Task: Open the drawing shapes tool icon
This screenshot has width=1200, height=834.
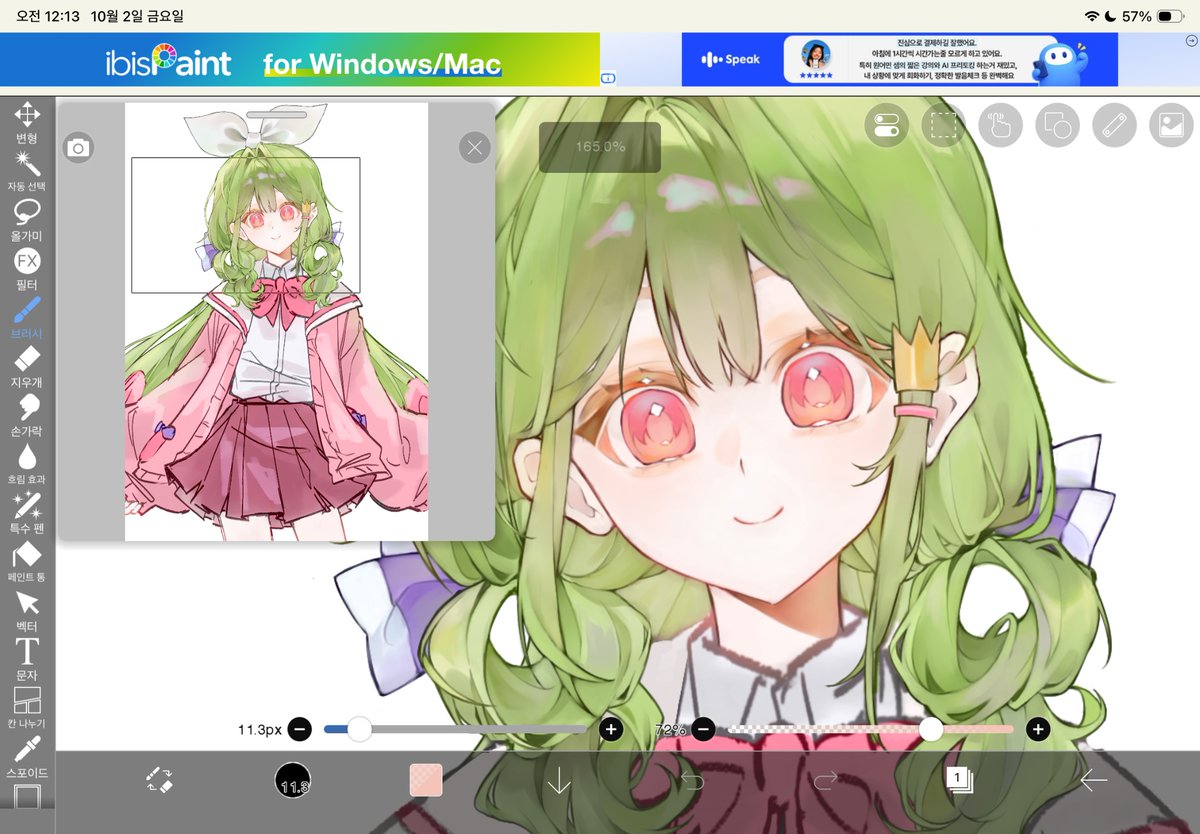Action: [1058, 125]
